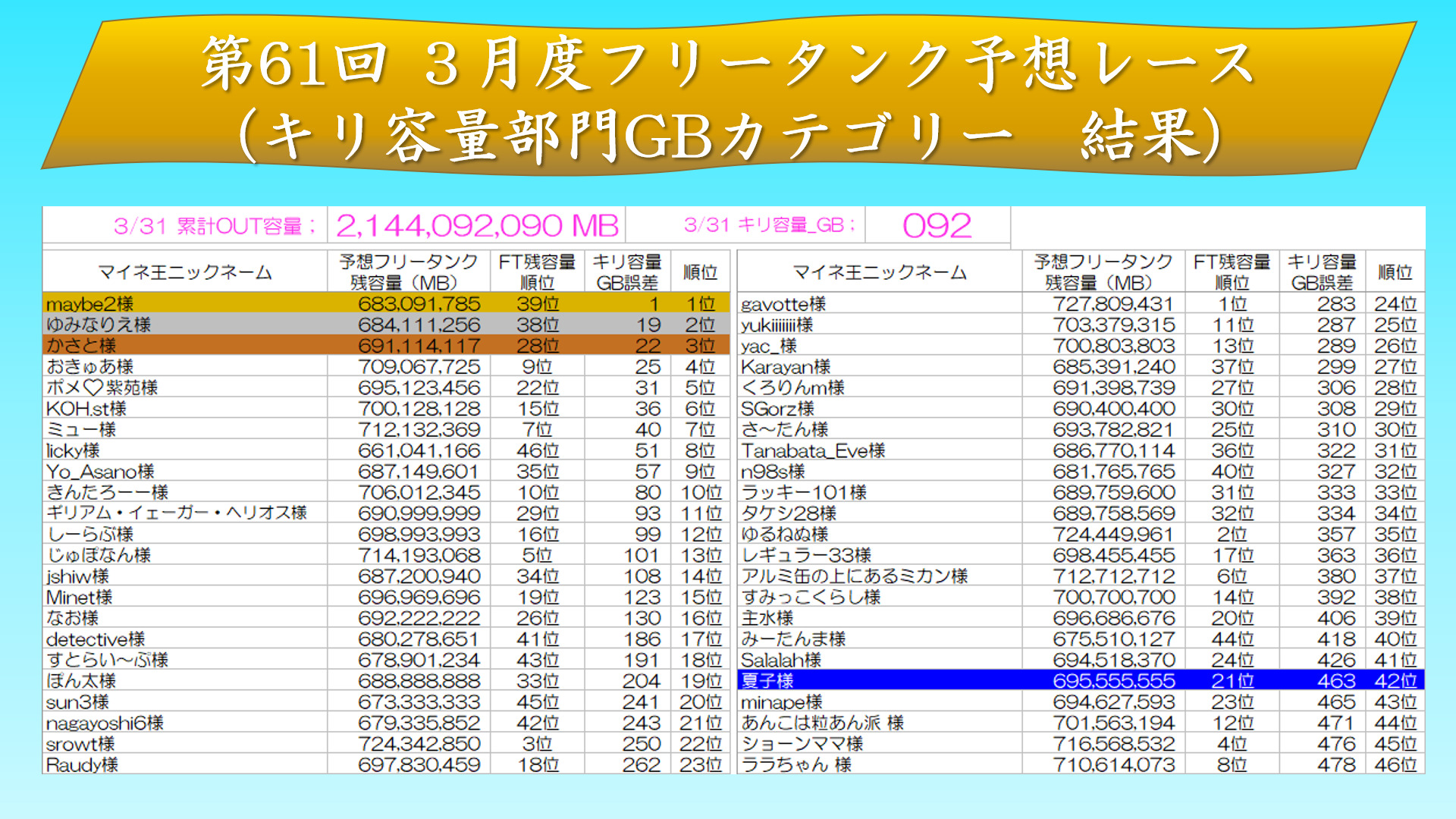The image size is (1456, 819).
Task: Click the heart symbol in ポメ♡紫苑様
Action: pyautogui.click(x=93, y=388)
